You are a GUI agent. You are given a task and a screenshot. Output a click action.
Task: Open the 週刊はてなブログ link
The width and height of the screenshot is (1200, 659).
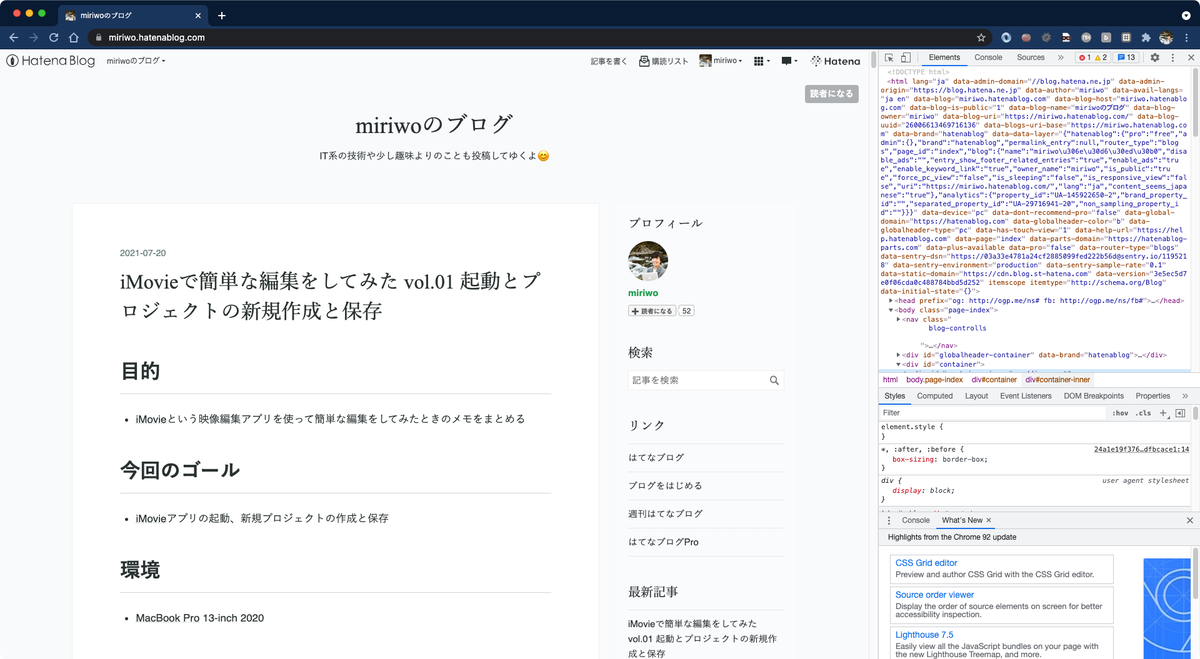(x=665, y=513)
